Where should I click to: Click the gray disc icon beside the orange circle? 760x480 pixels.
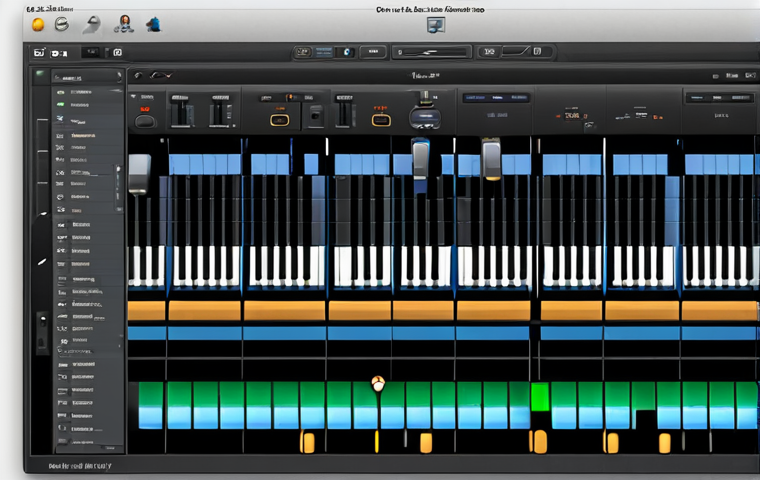62,24
